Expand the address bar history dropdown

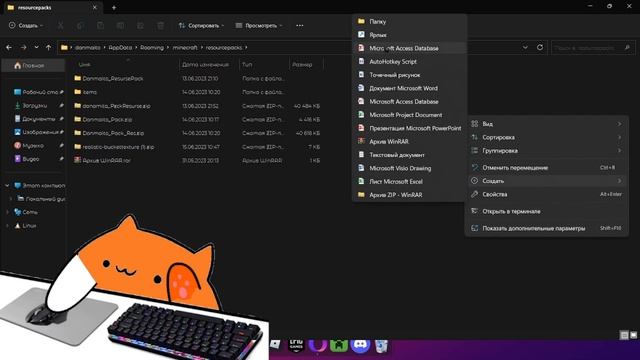click(525, 47)
